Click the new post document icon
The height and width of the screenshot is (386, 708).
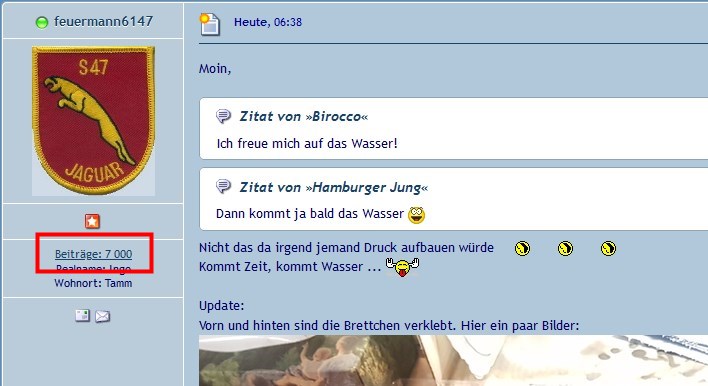pyautogui.click(x=210, y=24)
